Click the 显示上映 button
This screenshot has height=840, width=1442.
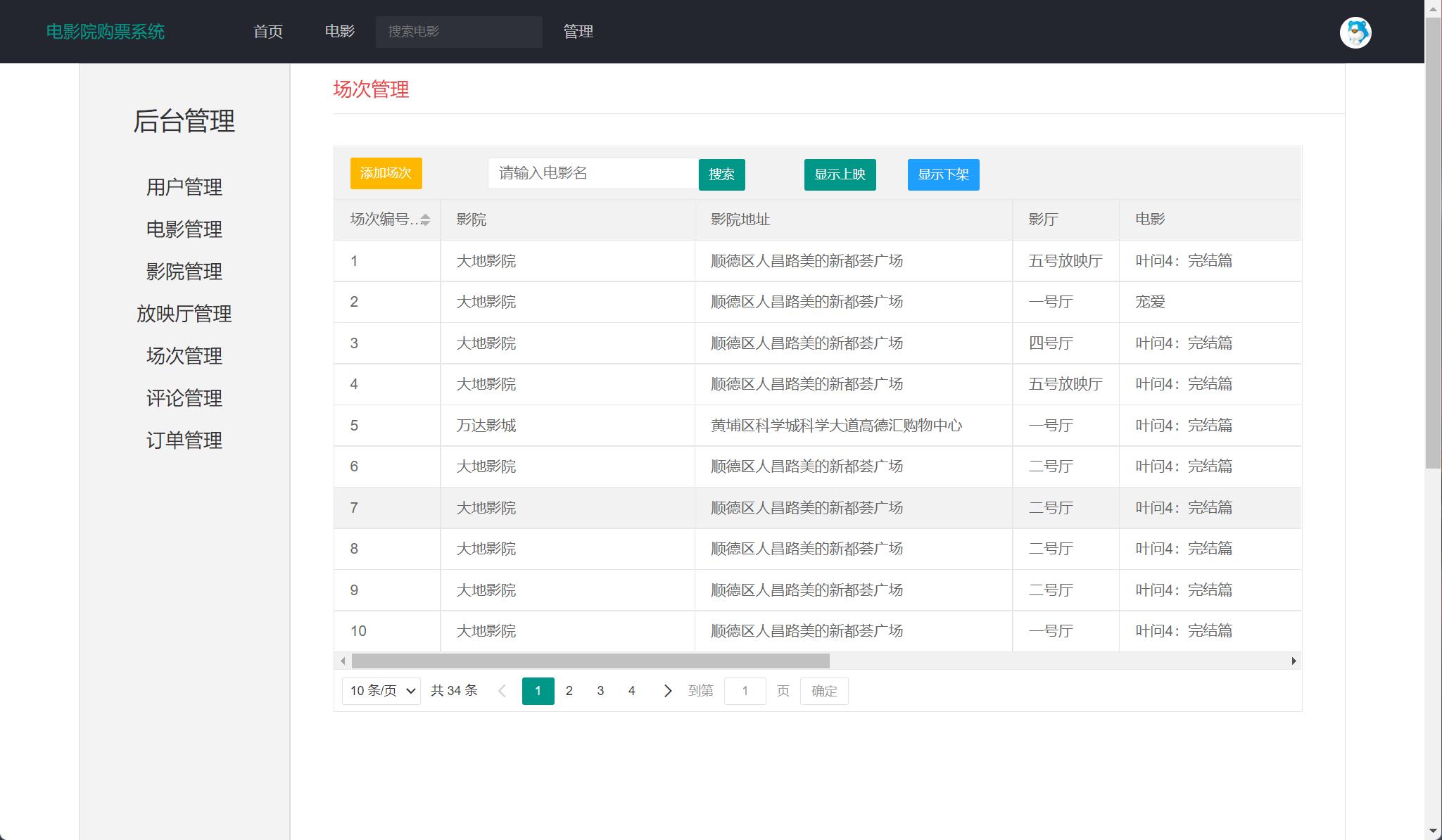click(840, 174)
